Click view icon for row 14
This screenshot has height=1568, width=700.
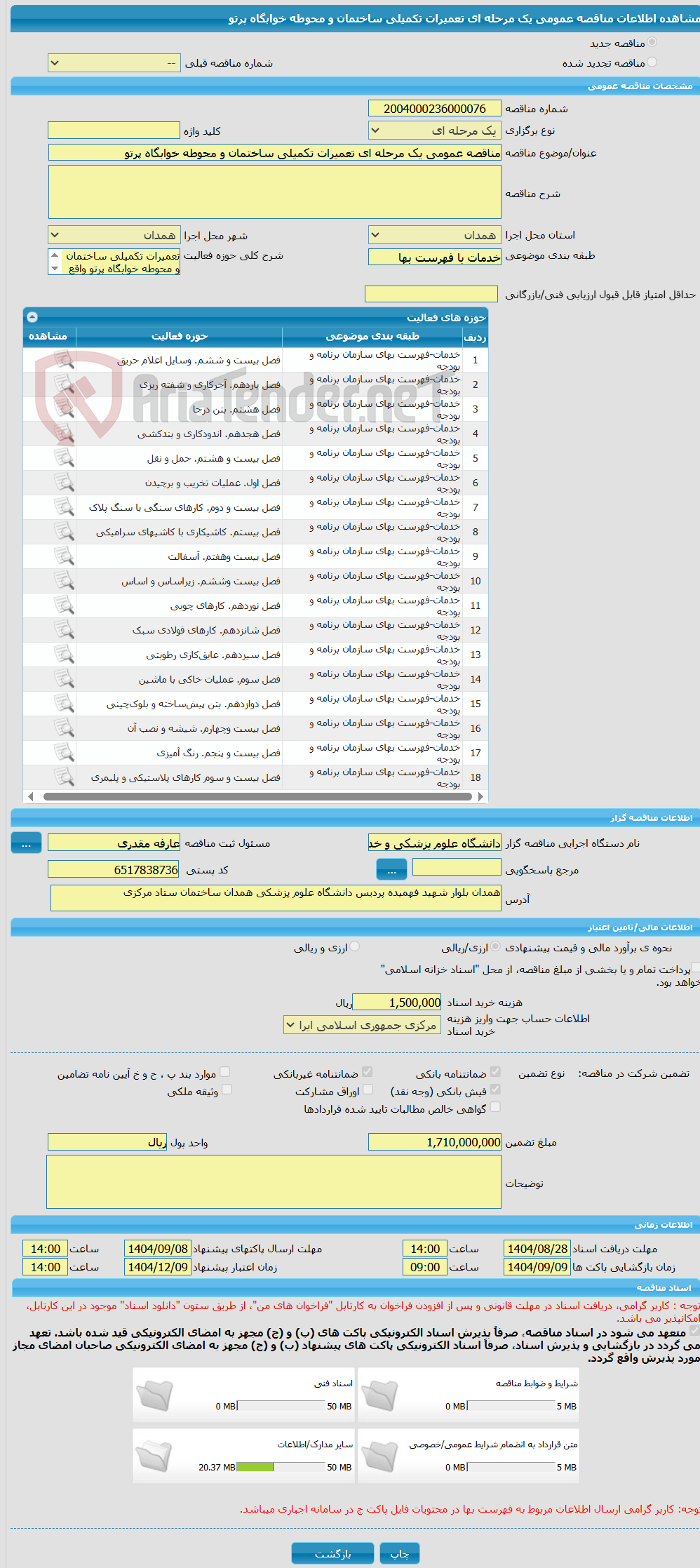[64, 679]
